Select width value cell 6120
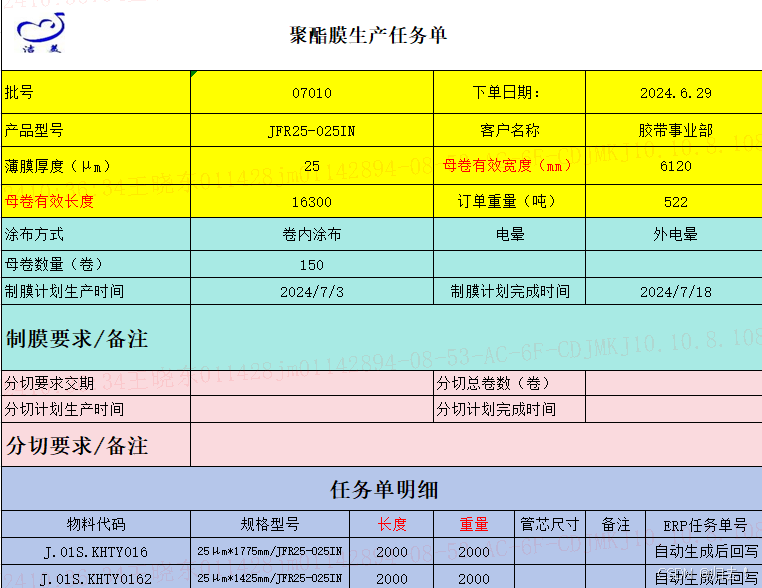The image size is (762, 588). (x=675, y=166)
